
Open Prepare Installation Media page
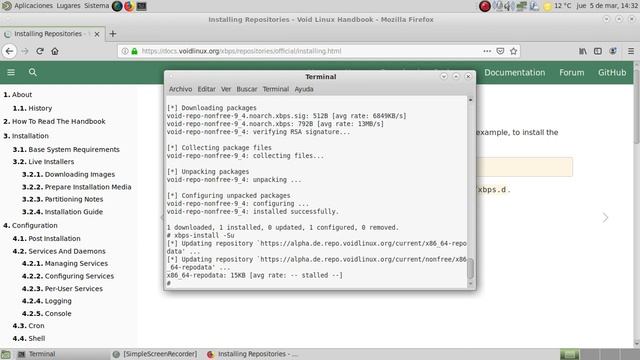point(77,187)
